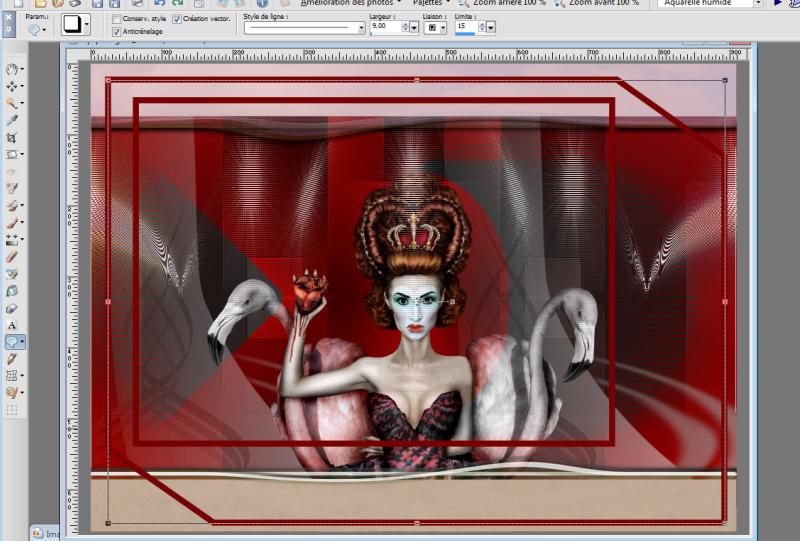This screenshot has height=541, width=800.
Task: Expand the Mesh Warp tool flyout arrow
Action: (22, 376)
